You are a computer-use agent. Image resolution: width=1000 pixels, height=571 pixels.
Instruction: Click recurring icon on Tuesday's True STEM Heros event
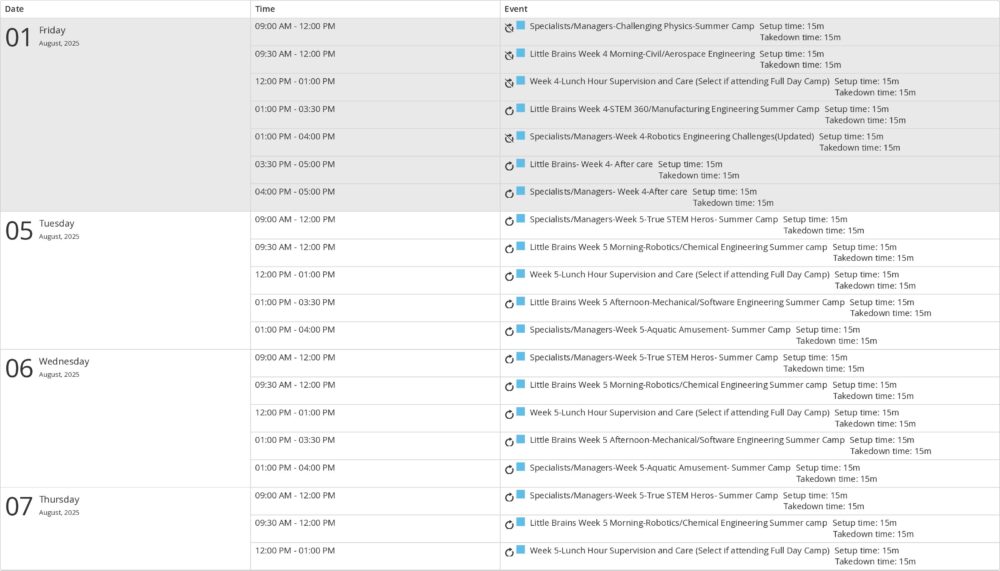tap(509, 221)
